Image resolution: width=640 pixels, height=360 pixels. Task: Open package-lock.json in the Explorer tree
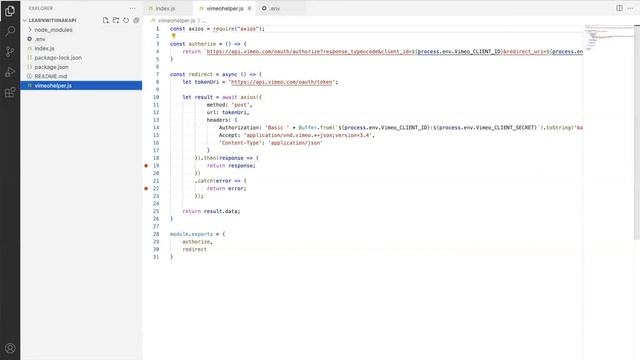82,58
